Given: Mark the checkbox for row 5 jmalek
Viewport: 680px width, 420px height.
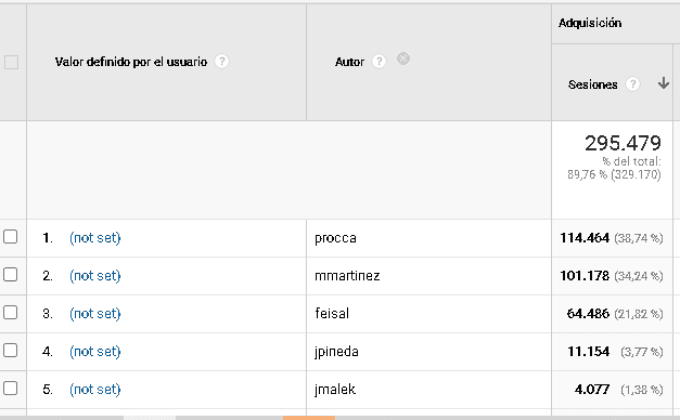Looking at the screenshot, I should coord(11,389).
